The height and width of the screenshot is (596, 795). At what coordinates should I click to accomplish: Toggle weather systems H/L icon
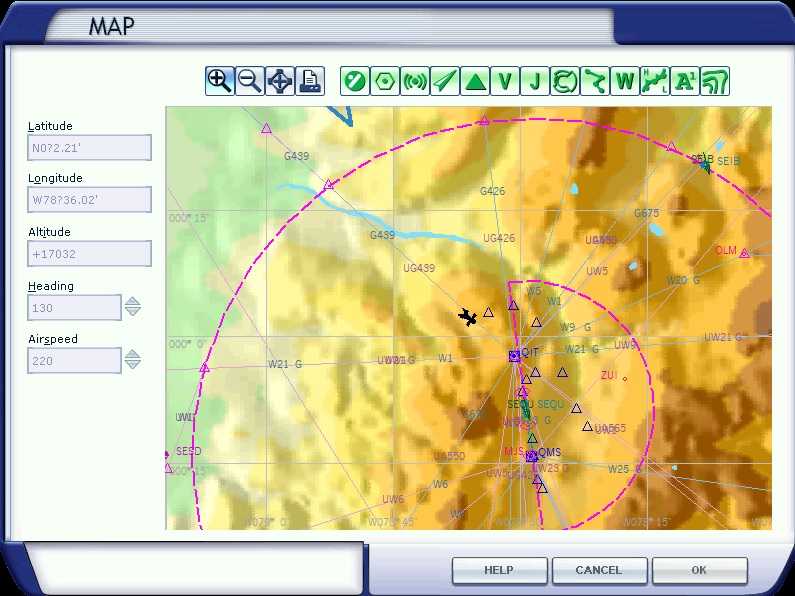coord(655,81)
